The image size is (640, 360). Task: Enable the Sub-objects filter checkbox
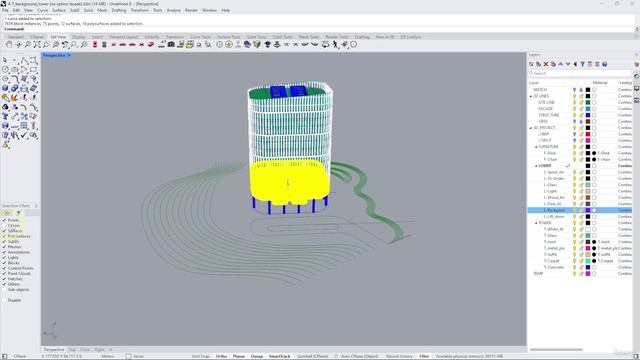pos(4,289)
